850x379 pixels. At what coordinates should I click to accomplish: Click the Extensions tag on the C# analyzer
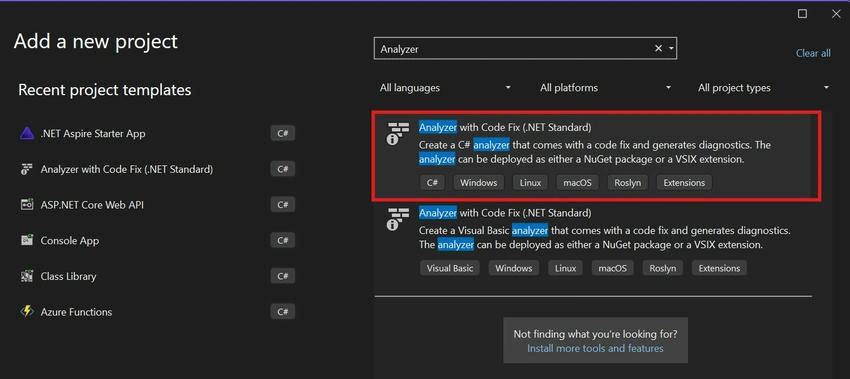tap(684, 183)
